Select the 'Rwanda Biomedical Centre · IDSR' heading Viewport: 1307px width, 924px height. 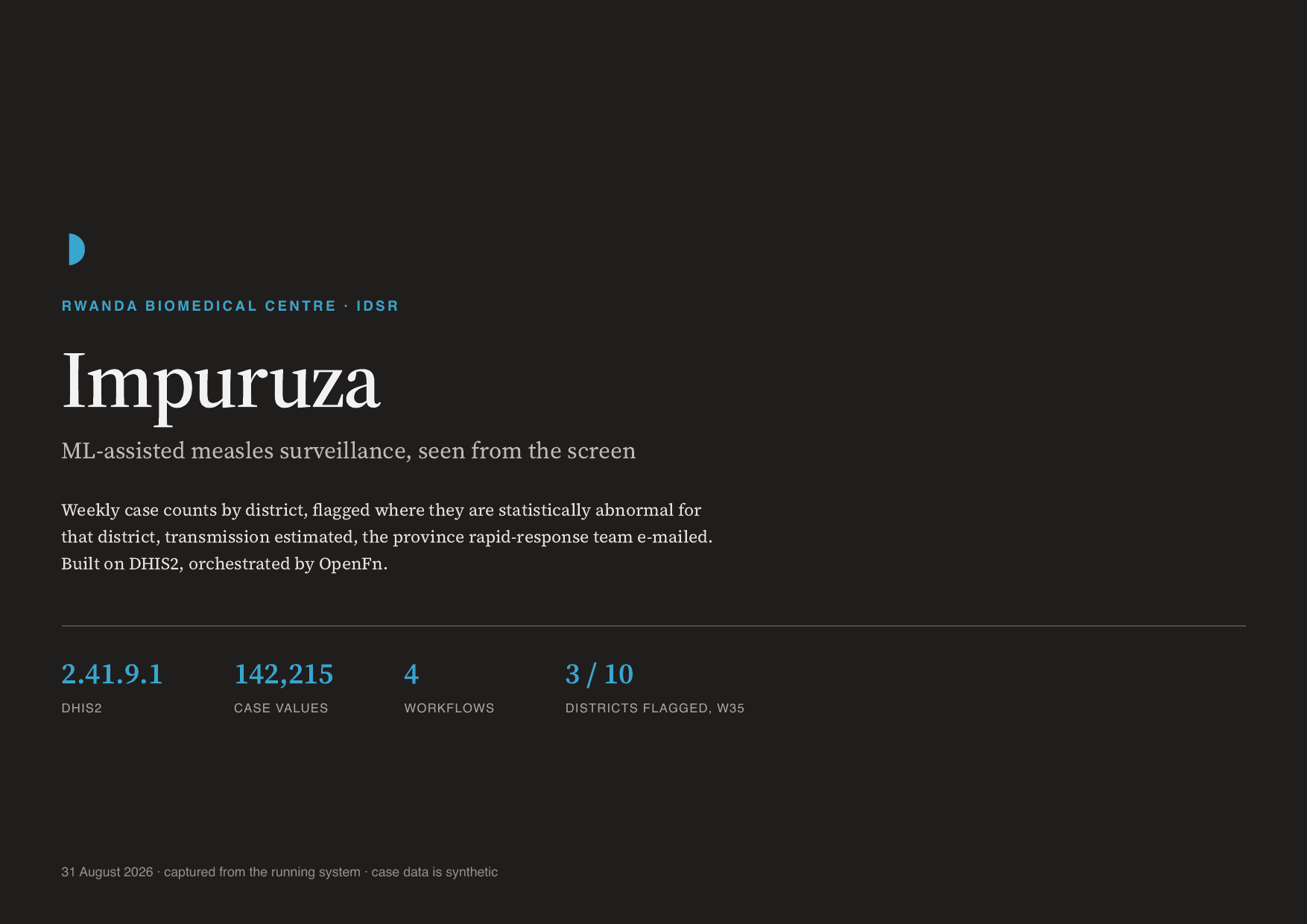[x=230, y=306]
